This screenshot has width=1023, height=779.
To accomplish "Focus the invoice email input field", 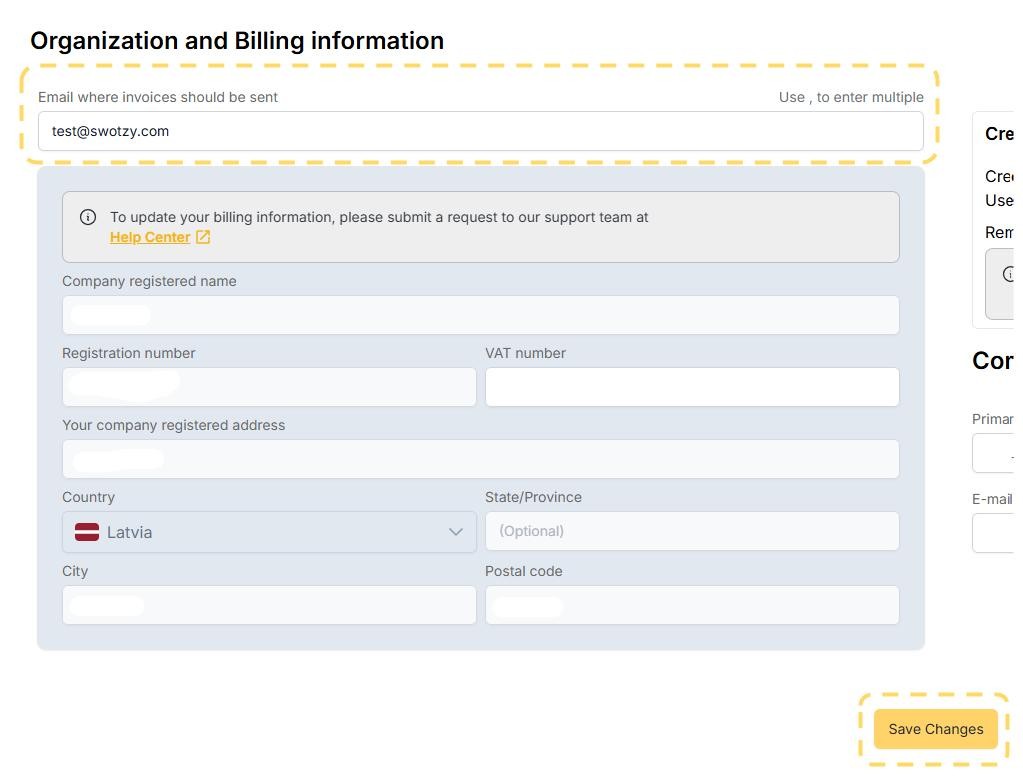I will point(480,131).
